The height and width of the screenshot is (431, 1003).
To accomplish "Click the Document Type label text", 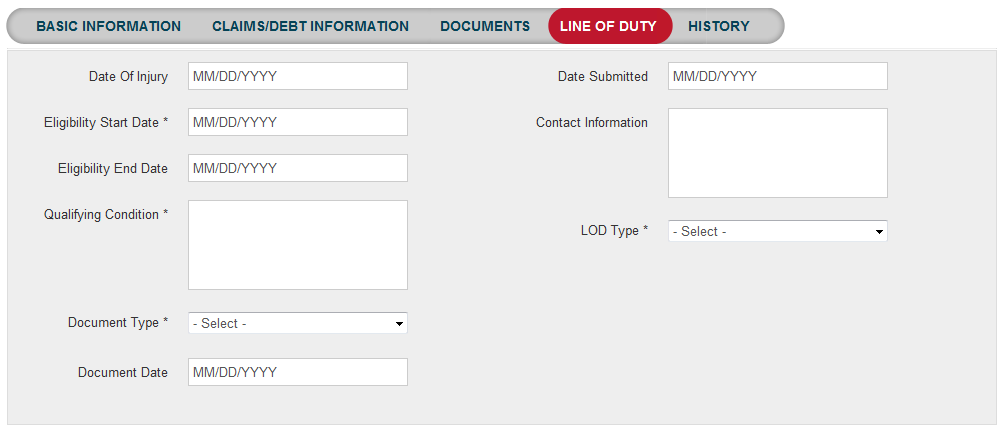I will 113,322.
